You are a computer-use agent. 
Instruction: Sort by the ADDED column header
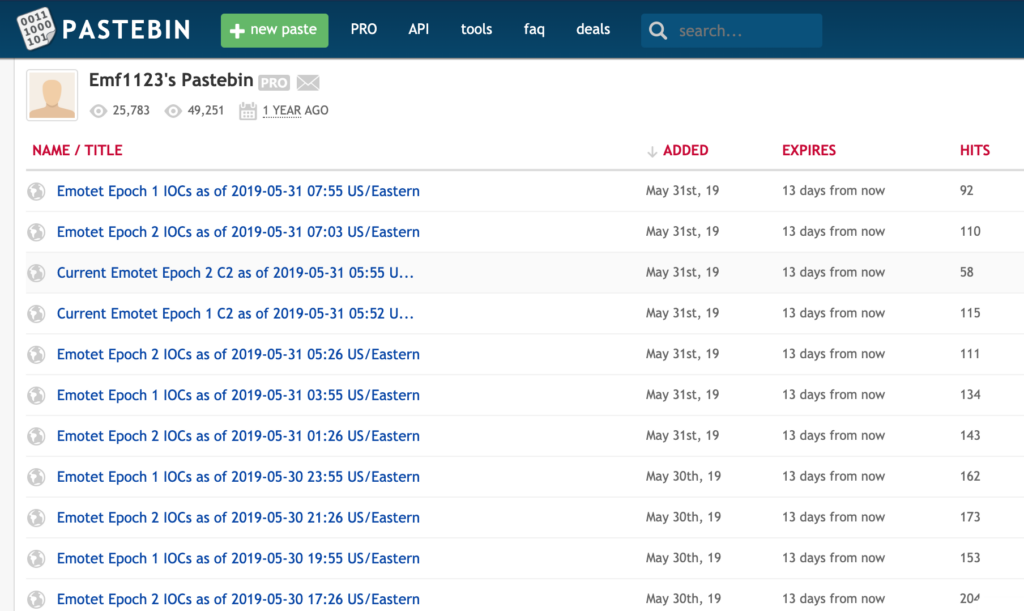coord(686,150)
